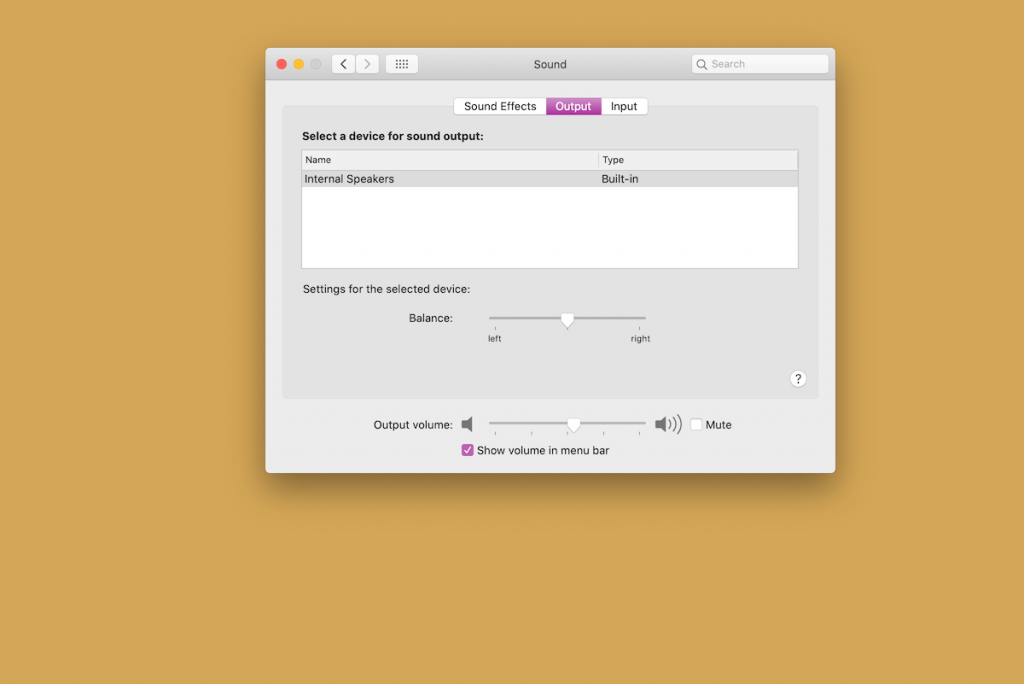
Task: Click the Output volume slider handle
Action: [573, 424]
